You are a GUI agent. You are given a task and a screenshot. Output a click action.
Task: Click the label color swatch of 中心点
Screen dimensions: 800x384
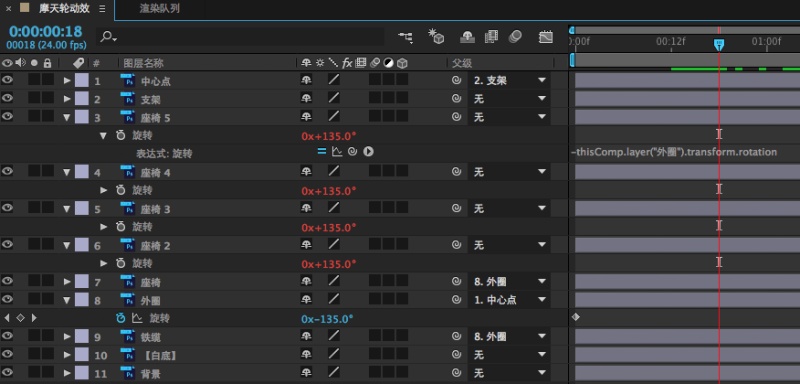tap(82, 80)
